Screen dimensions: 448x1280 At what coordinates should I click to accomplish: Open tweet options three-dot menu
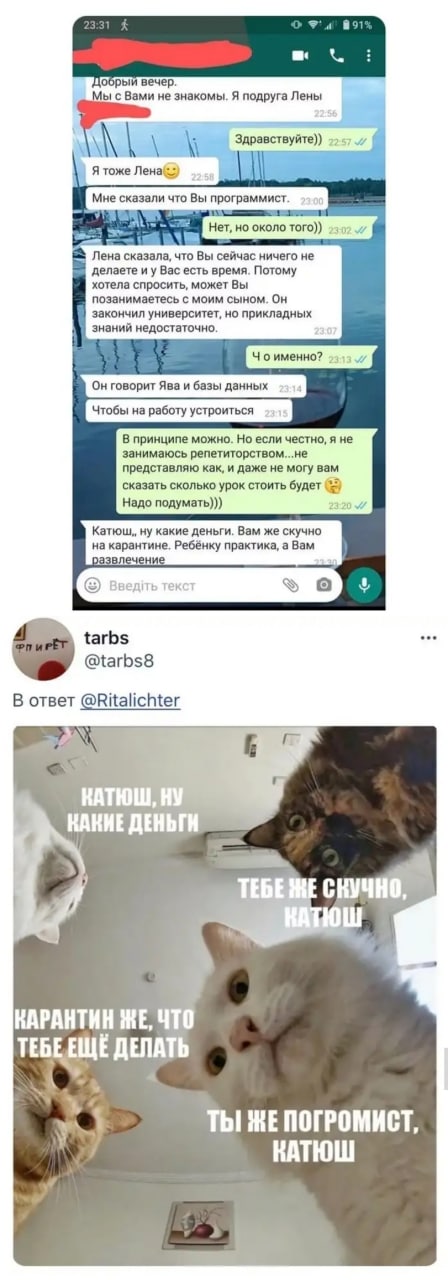428,638
